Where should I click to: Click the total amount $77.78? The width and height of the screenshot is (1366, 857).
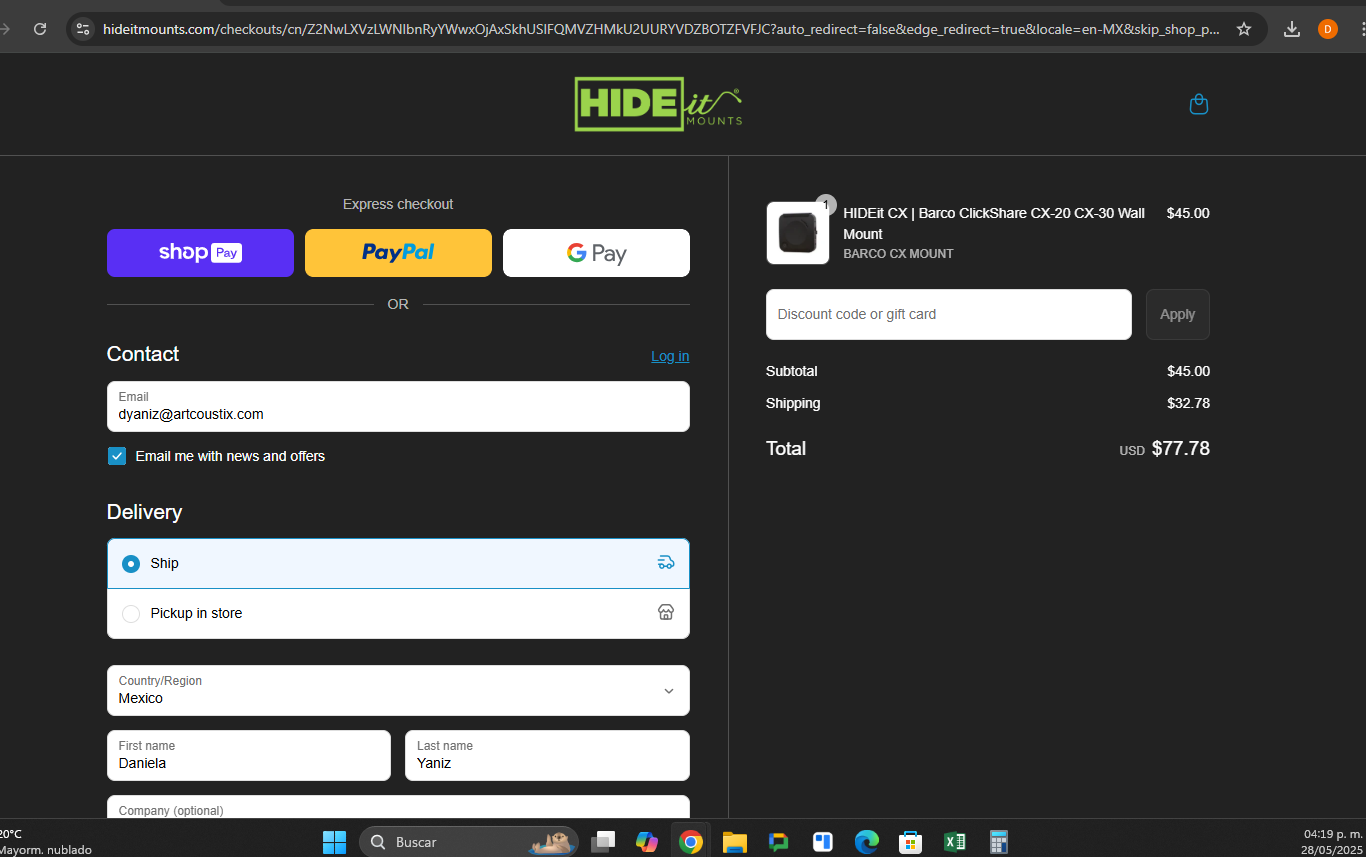1180,448
